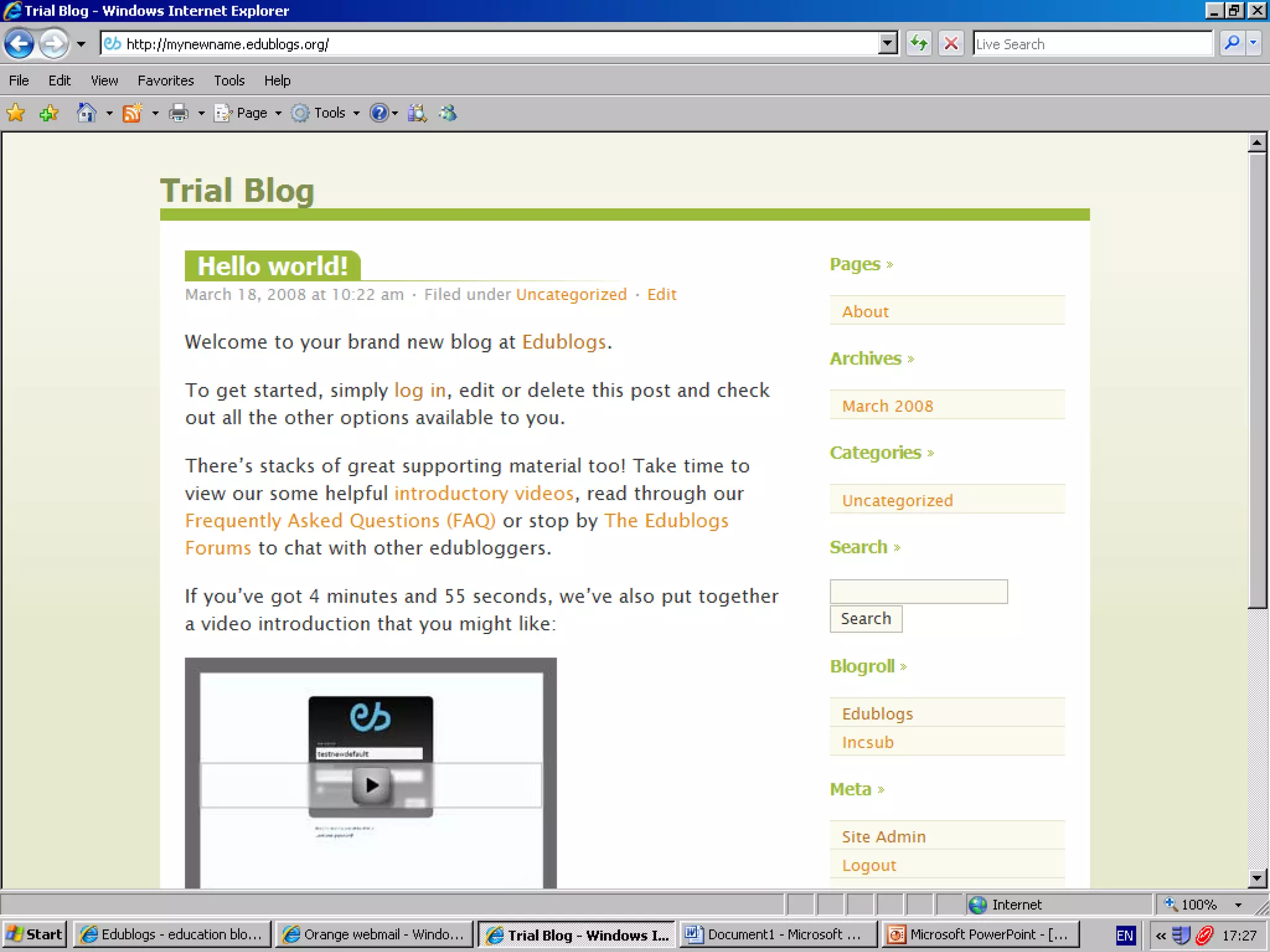
Task: Open the View menu
Action: pyautogui.click(x=104, y=81)
